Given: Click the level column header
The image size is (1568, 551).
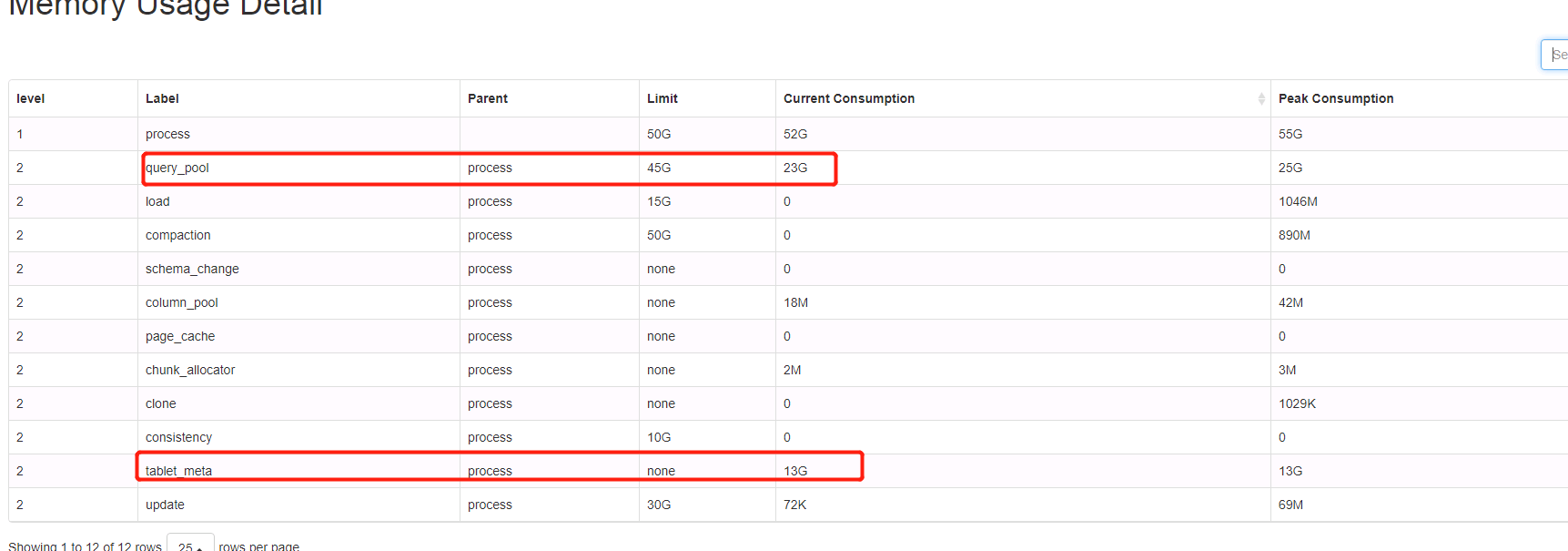Looking at the screenshot, I should (30, 98).
